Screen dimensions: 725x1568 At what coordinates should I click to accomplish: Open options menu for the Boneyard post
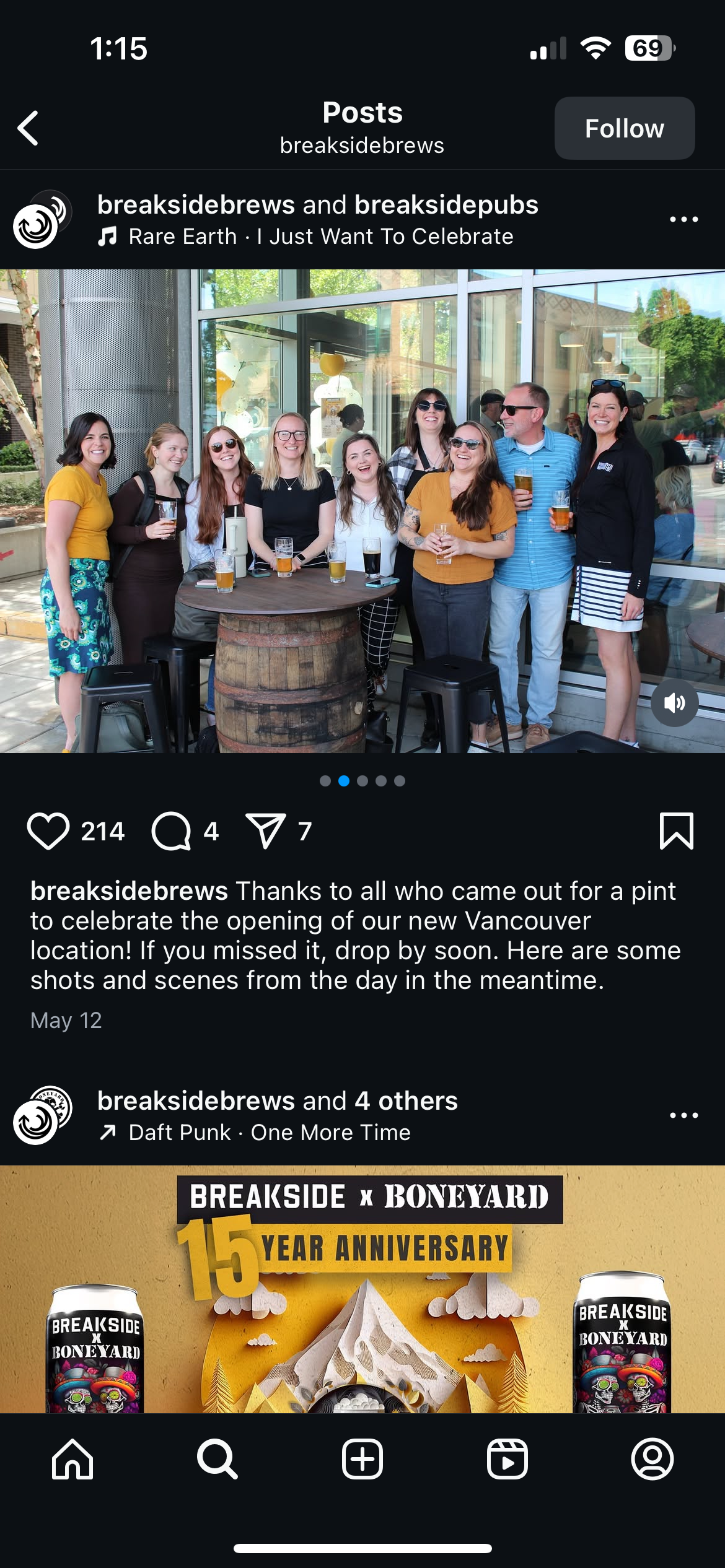[x=684, y=1115]
